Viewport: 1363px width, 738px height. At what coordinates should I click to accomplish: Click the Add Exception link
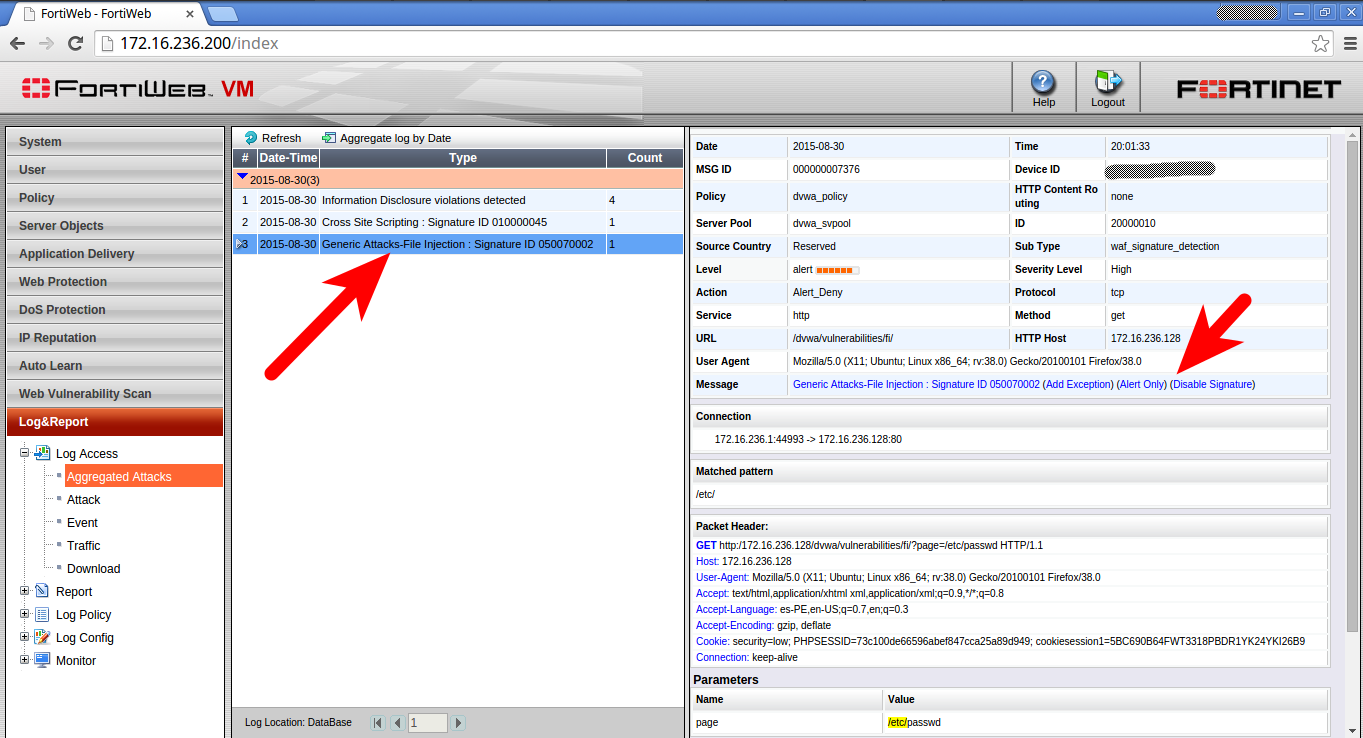(1078, 384)
